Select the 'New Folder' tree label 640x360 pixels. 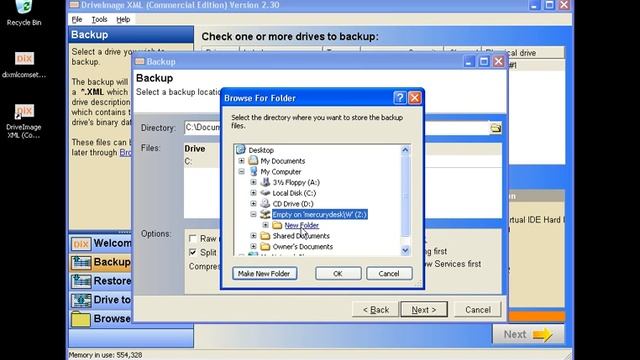pyautogui.click(x=302, y=225)
